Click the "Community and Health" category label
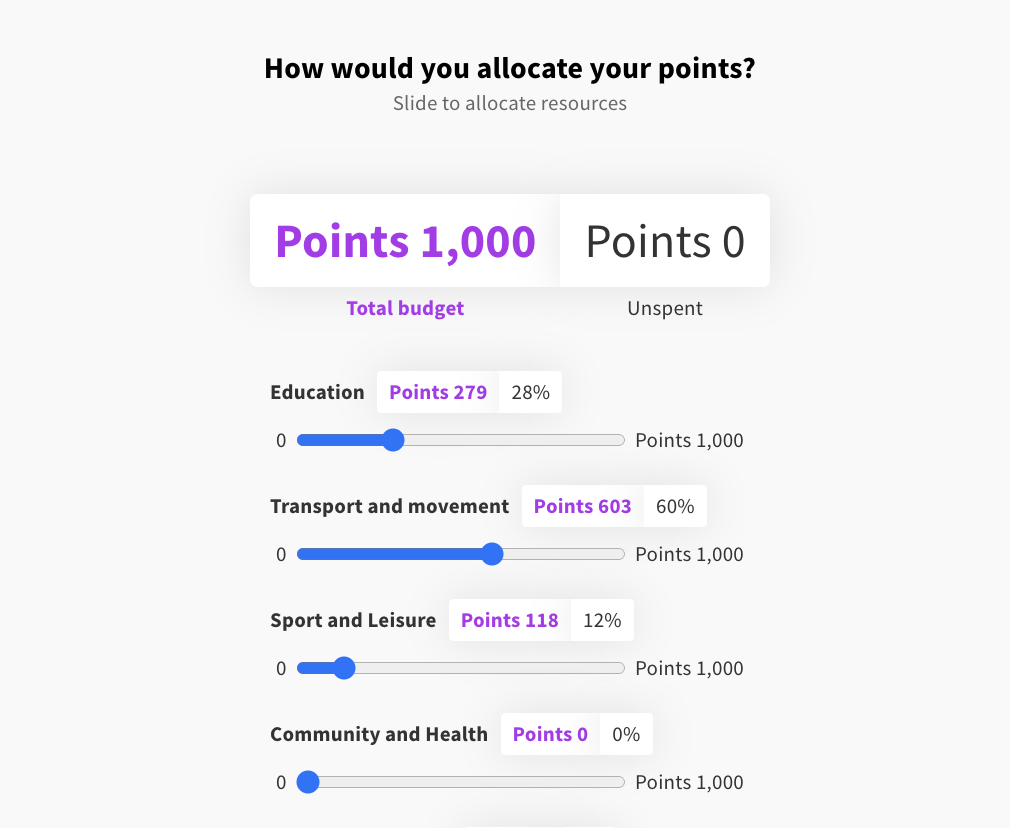The width and height of the screenshot is (1010, 828). pyautogui.click(x=379, y=734)
